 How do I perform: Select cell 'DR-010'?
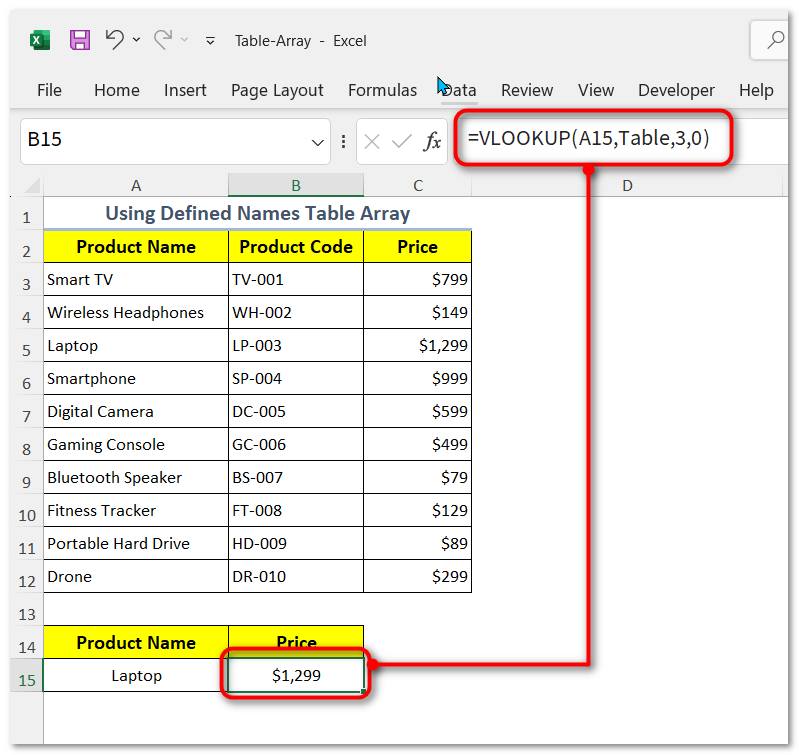point(296,576)
